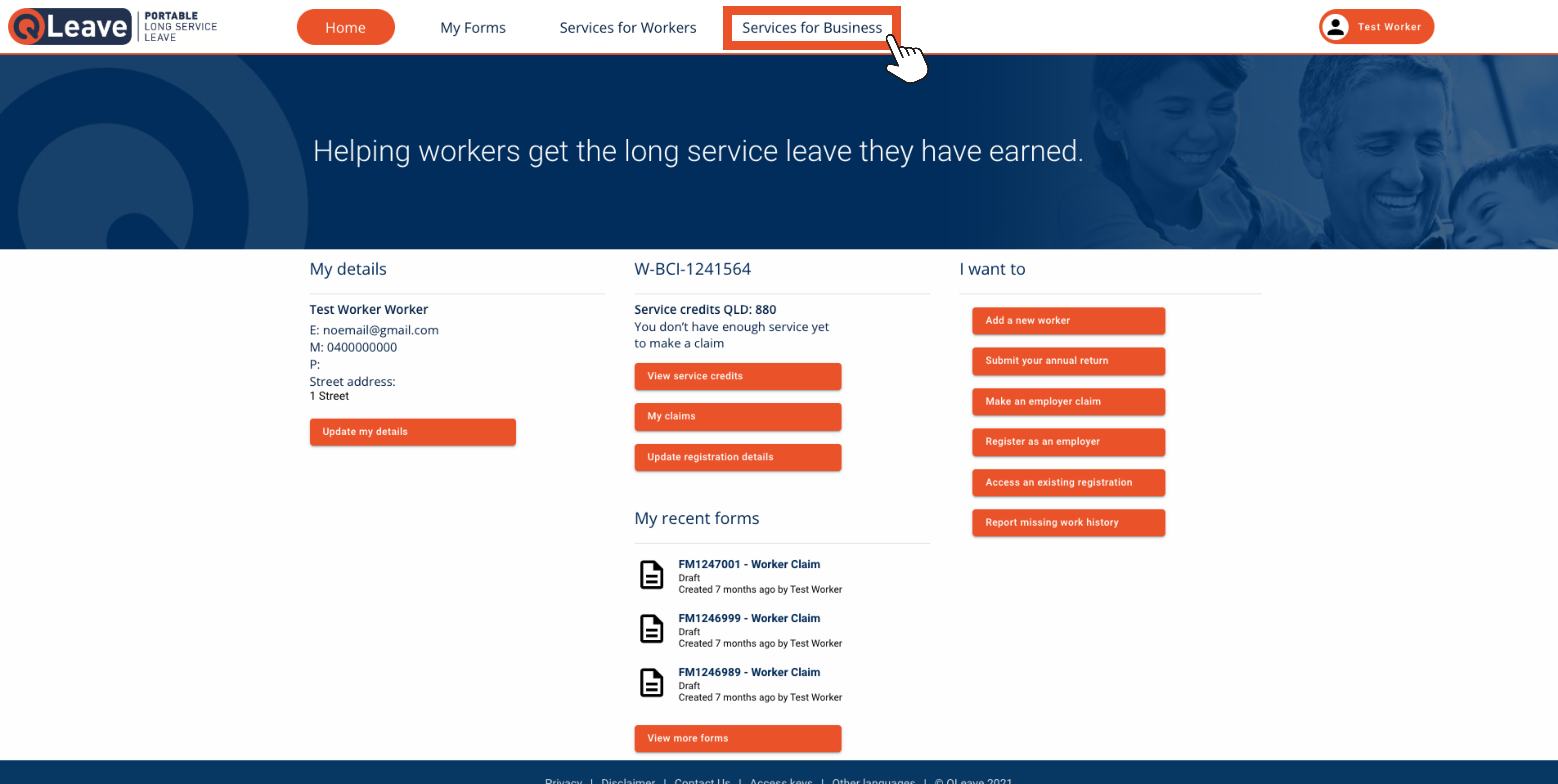Click document icon for FM1247001 claim
The image size is (1558, 784).
(x=651, y=574)
